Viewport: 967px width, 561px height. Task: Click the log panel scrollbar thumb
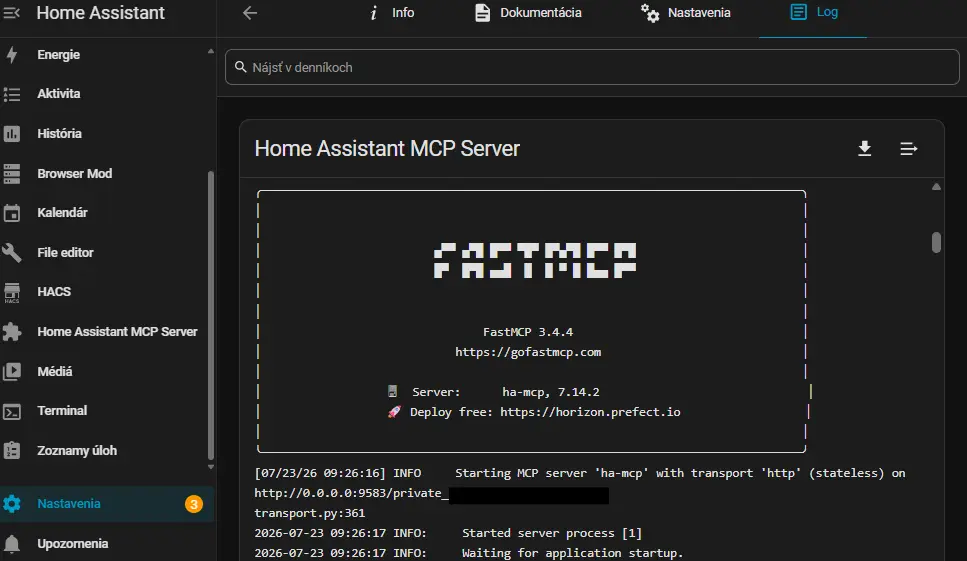point(936,242)
